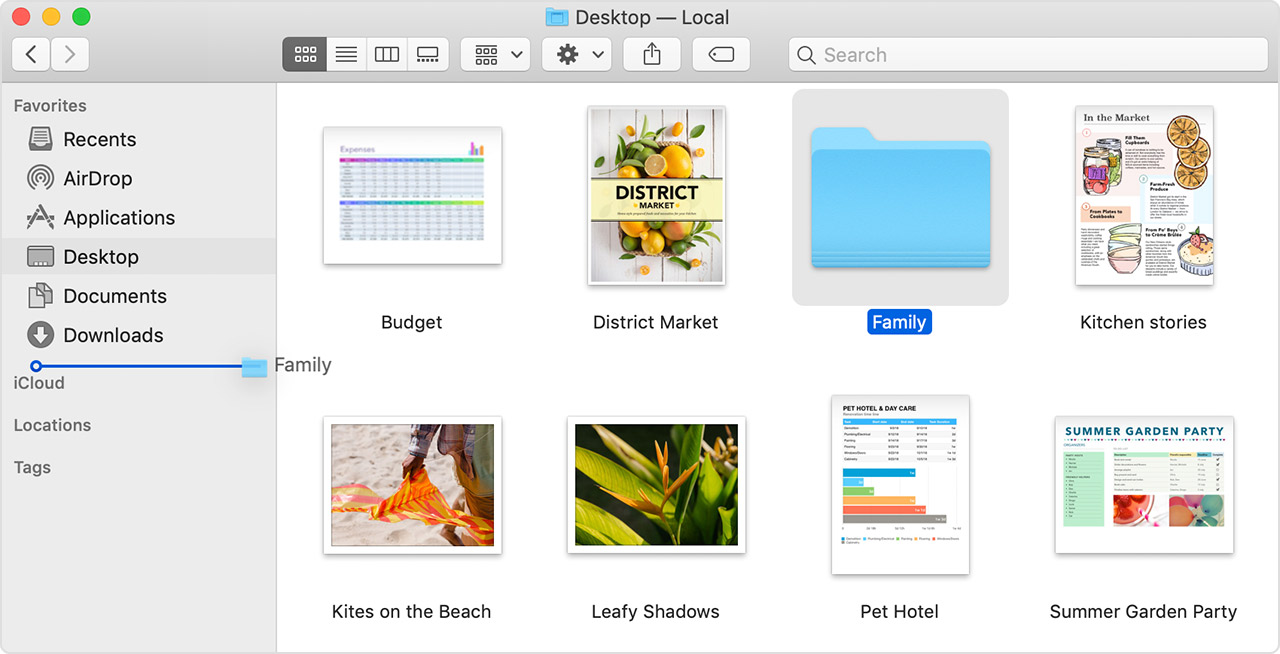Open the Tags editor in toolbar
Image resolution: width=1280 pixels, height=654 pixels.
[722, 54]
